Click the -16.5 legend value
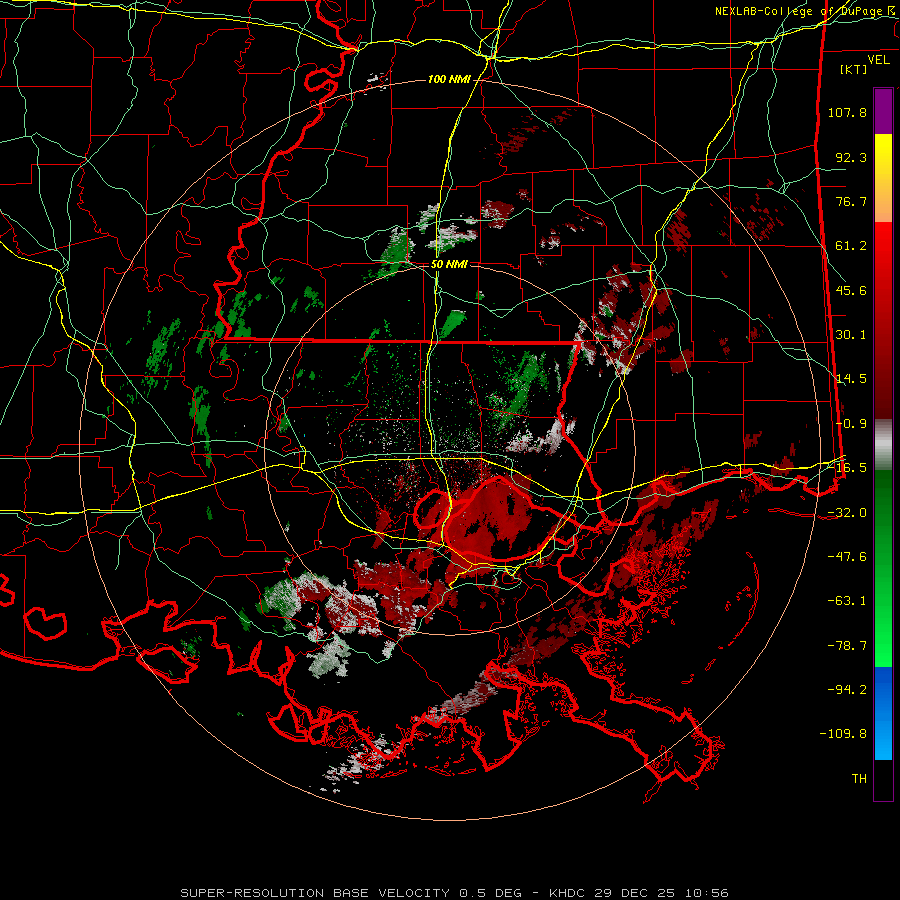Image resolution: width=900 pixels, height=900 pixels. [847, 468]
